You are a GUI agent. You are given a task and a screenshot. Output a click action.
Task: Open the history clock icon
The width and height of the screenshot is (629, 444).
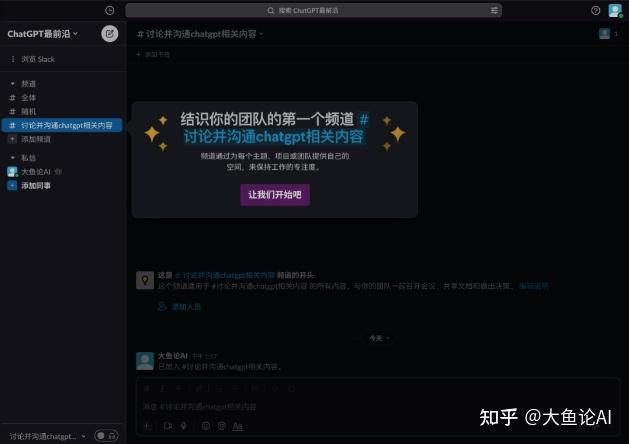pos(110,10)
